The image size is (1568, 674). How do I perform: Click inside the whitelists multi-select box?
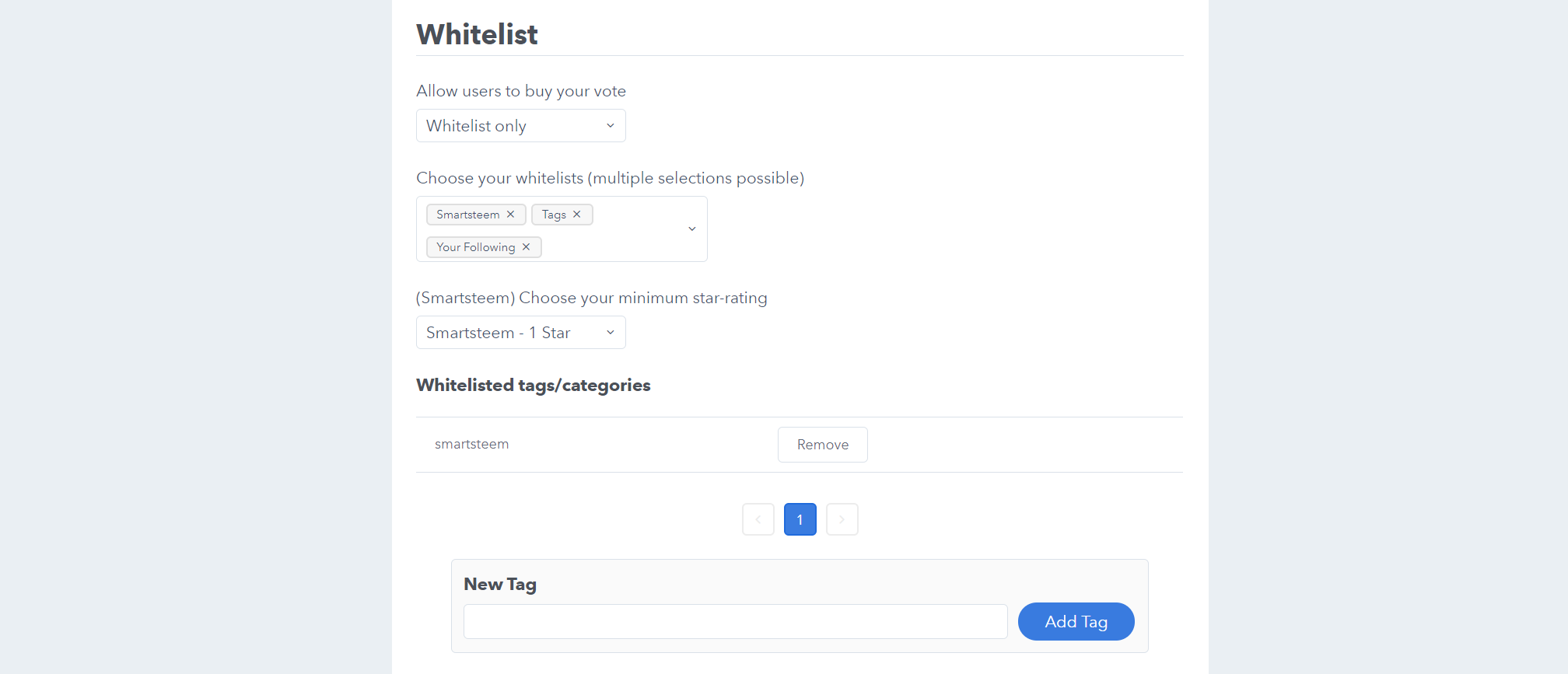562,229
